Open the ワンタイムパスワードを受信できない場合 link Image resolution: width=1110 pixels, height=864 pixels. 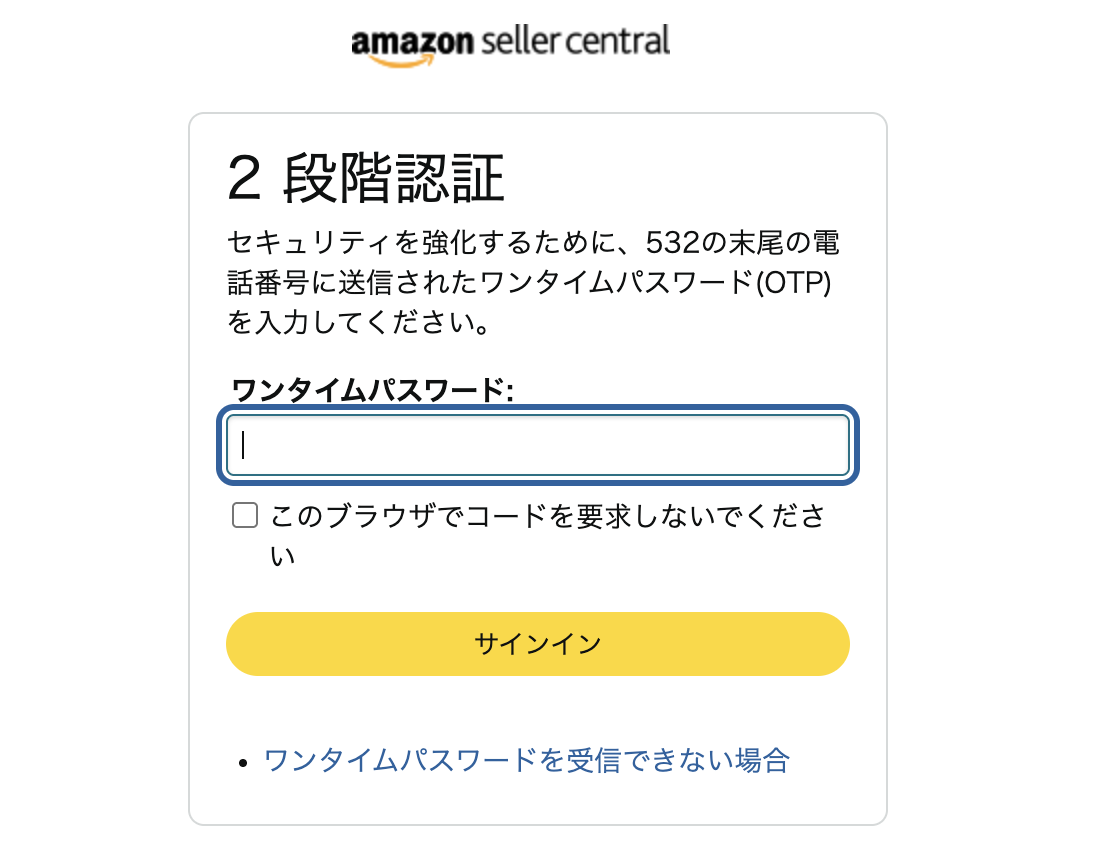tap(526, 761)
